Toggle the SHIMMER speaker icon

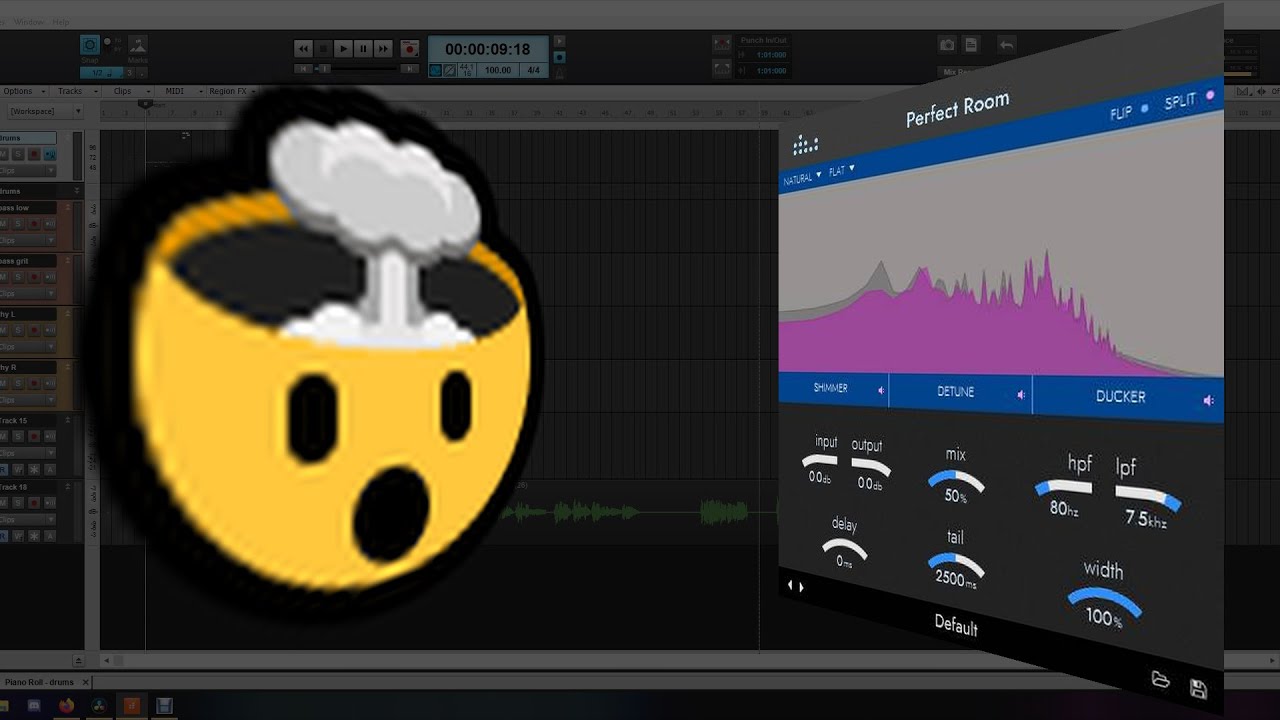point(881,390)
